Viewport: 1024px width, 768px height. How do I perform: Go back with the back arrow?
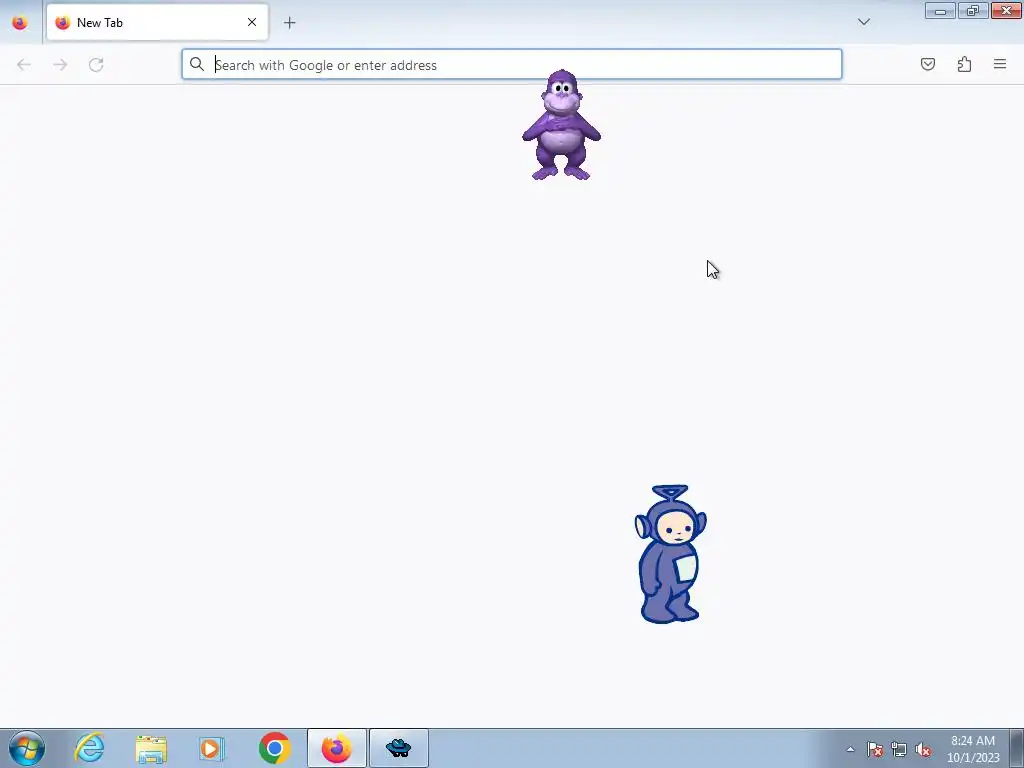click(24, 65)
